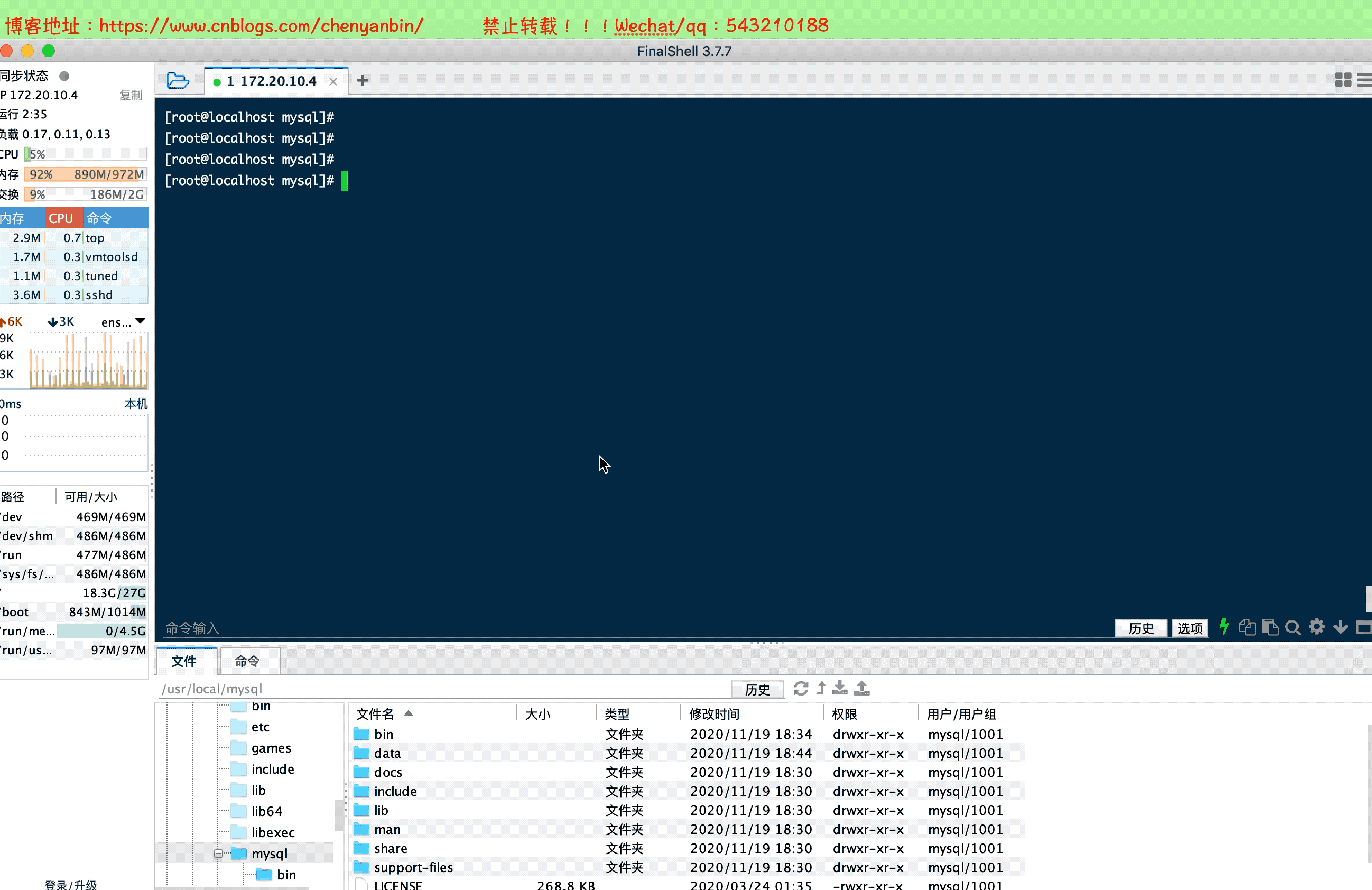Open the hamburger menu icon at top right

coord(1365,80)
